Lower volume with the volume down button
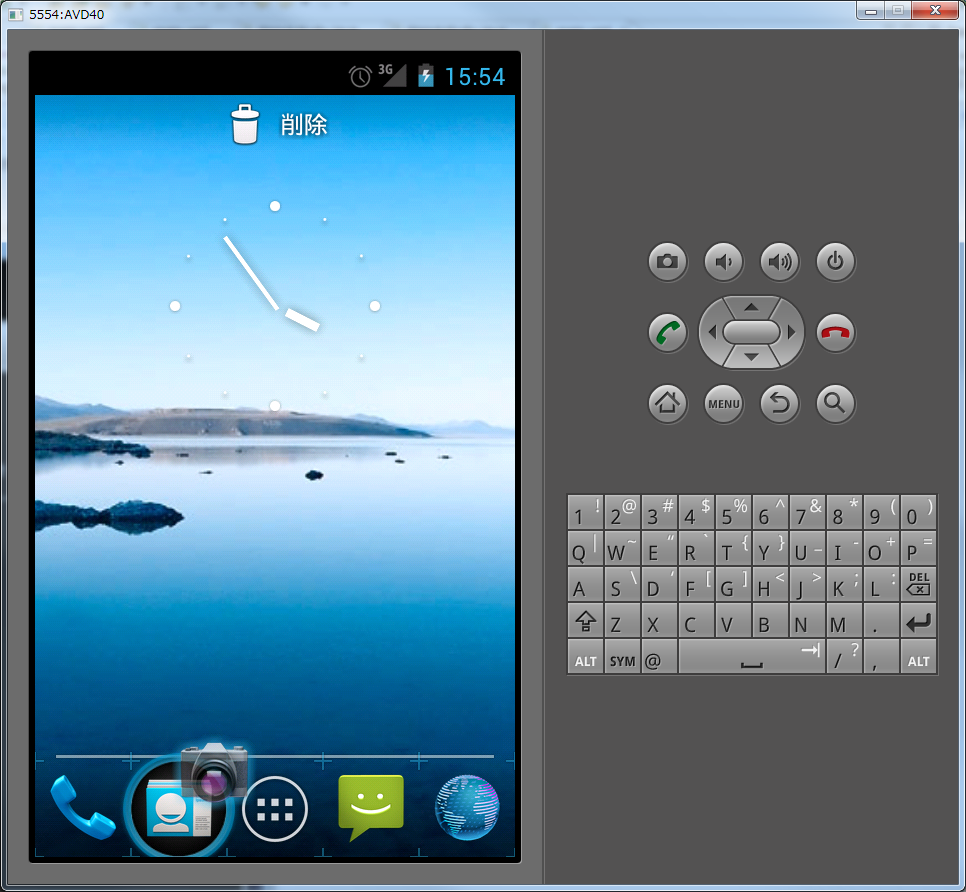The height and width of the screenshot is (892, 966). 723,262
